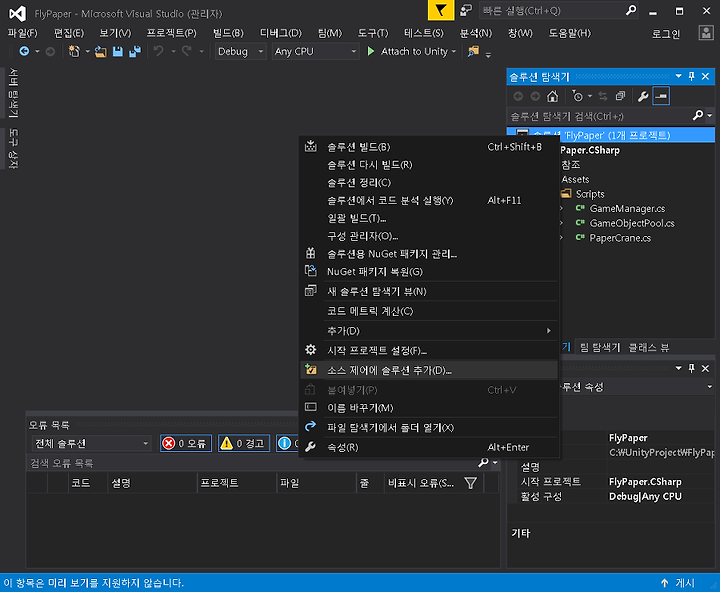
Task: Toggle the Preview Selected Items button in Solution Explorer
Action: click(661, 96)
